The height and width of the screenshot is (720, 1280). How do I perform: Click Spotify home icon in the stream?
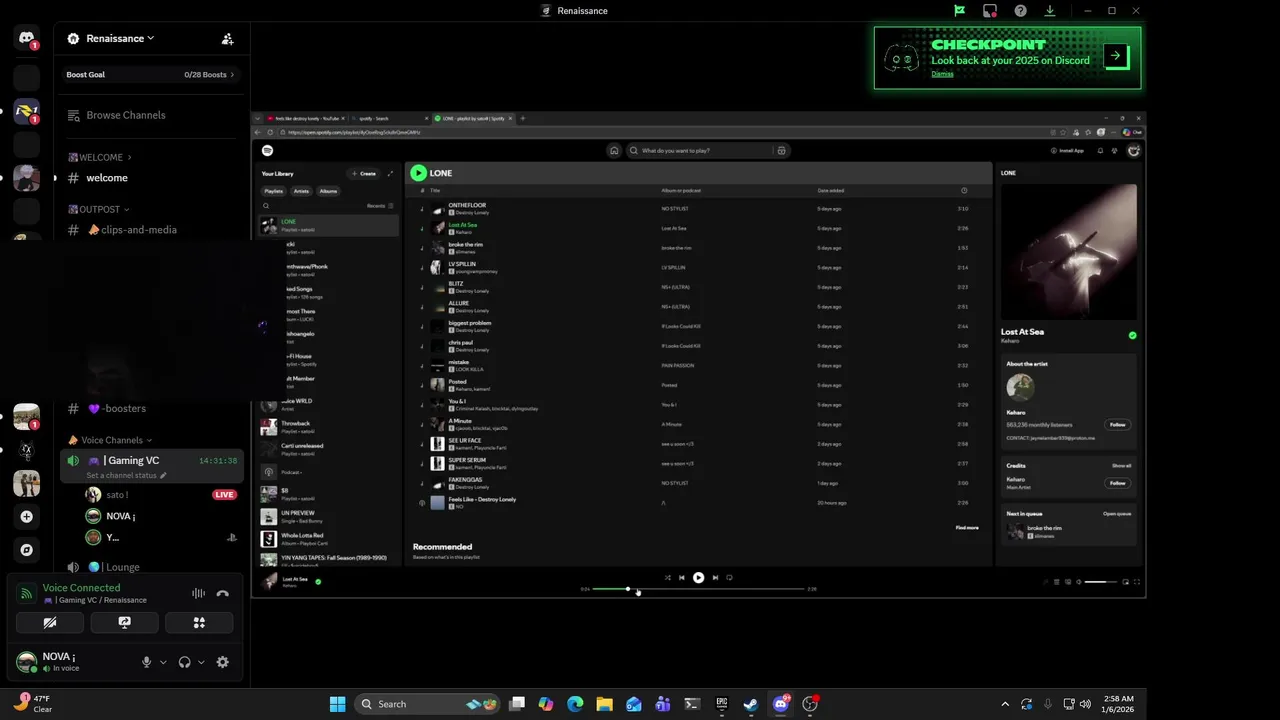[x=614, y=151]
